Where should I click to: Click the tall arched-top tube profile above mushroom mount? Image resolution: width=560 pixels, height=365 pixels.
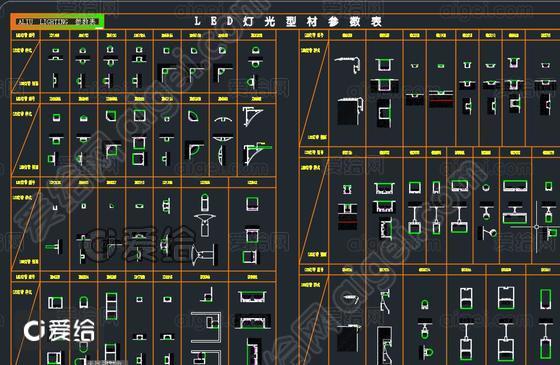(205, 202)
